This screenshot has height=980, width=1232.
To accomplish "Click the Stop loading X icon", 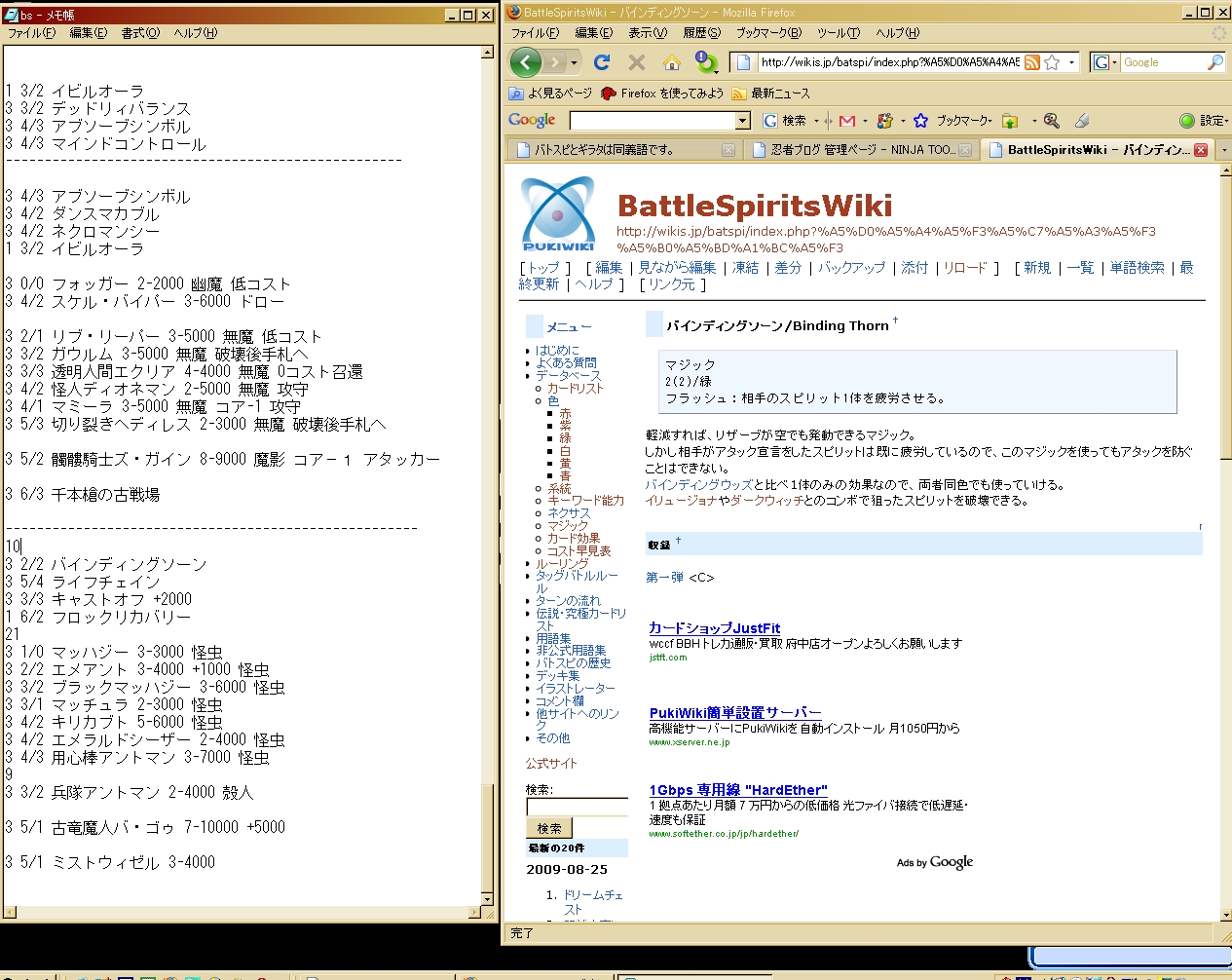I will point(637,62).
